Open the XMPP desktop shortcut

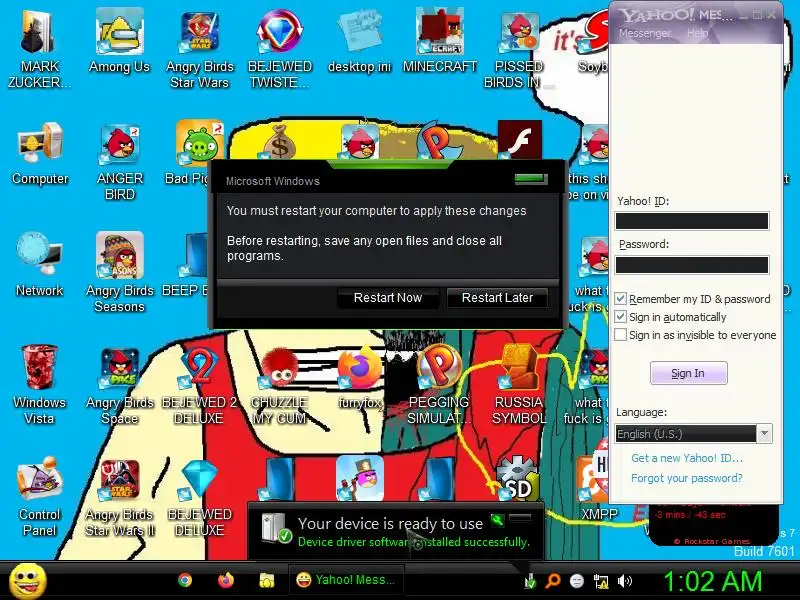pyautogui.click(x=594, y=481)
